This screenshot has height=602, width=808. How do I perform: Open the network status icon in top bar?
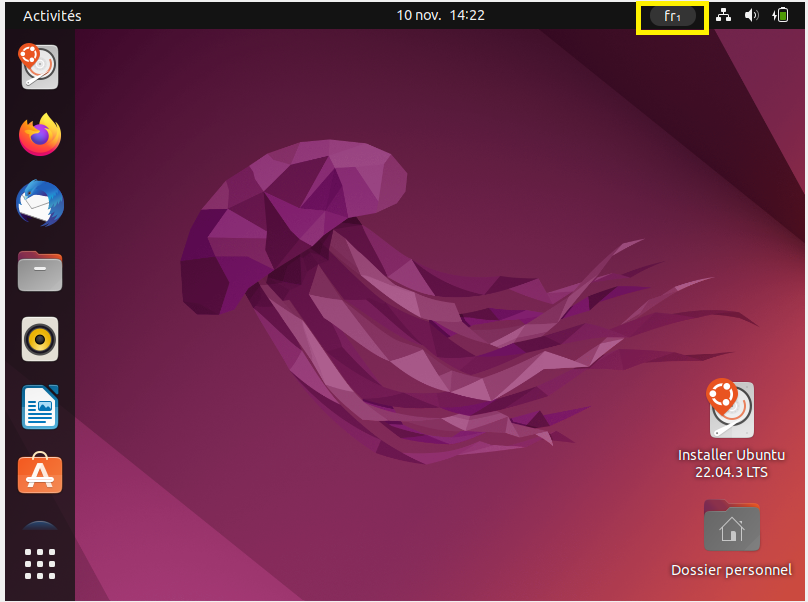click(723, 16)
